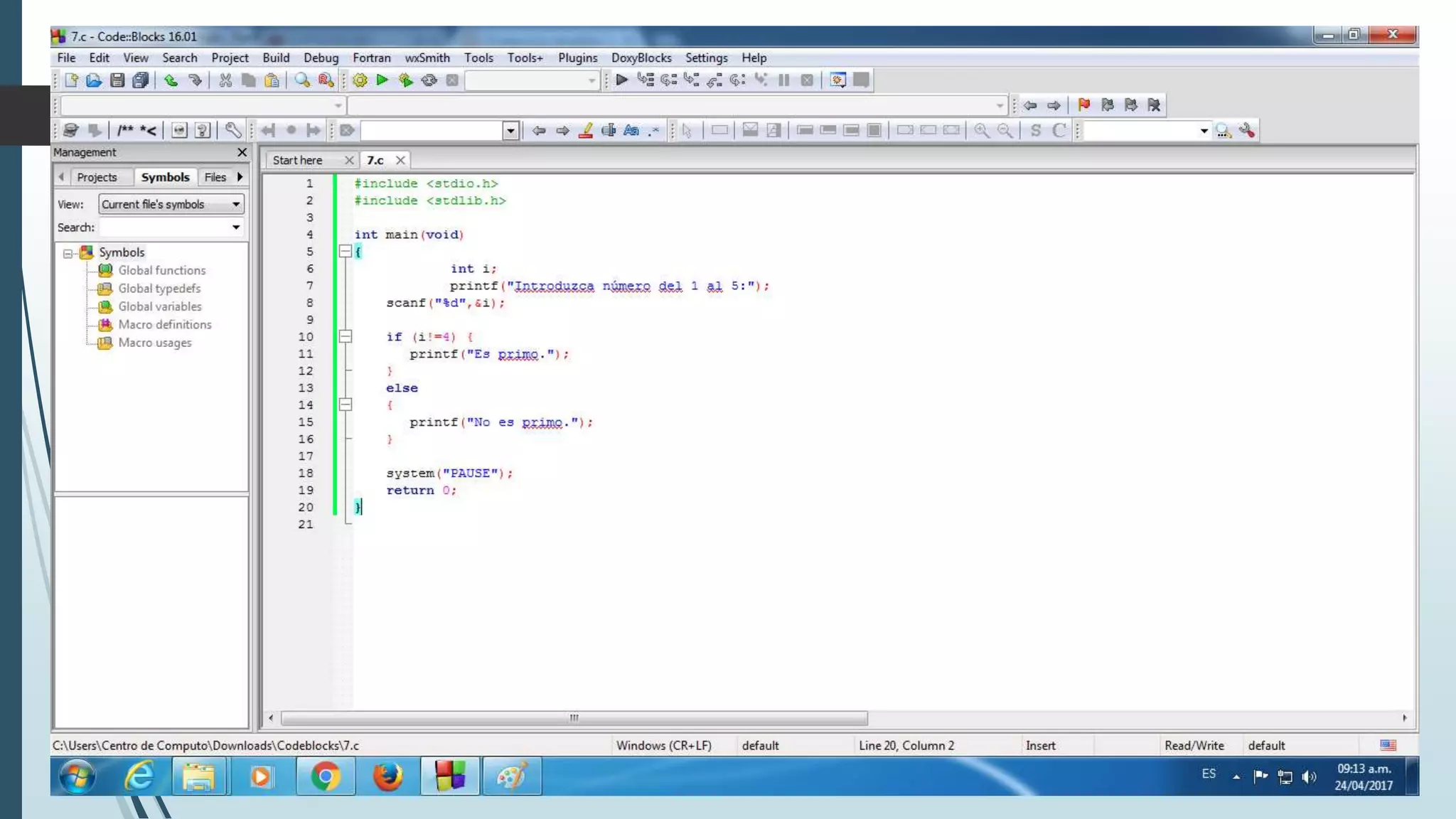Collapse the main function fold at line 5
Viewport: 1456px width, 819px height.
[346, 251]
